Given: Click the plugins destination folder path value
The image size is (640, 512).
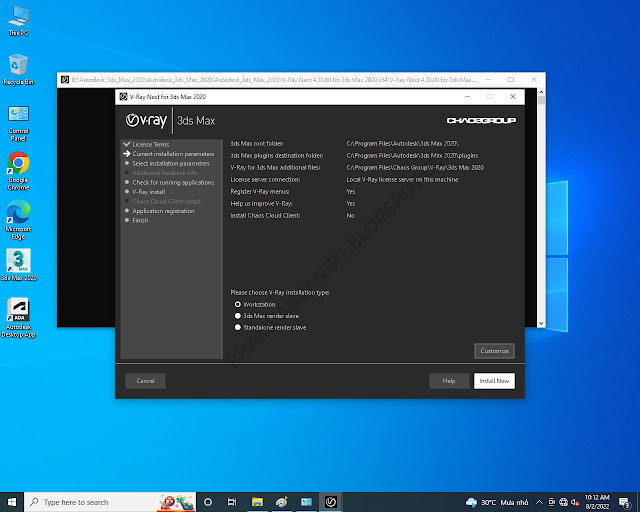Looking at the screenshot, I should pyautogui.click(x=412, y=156).
